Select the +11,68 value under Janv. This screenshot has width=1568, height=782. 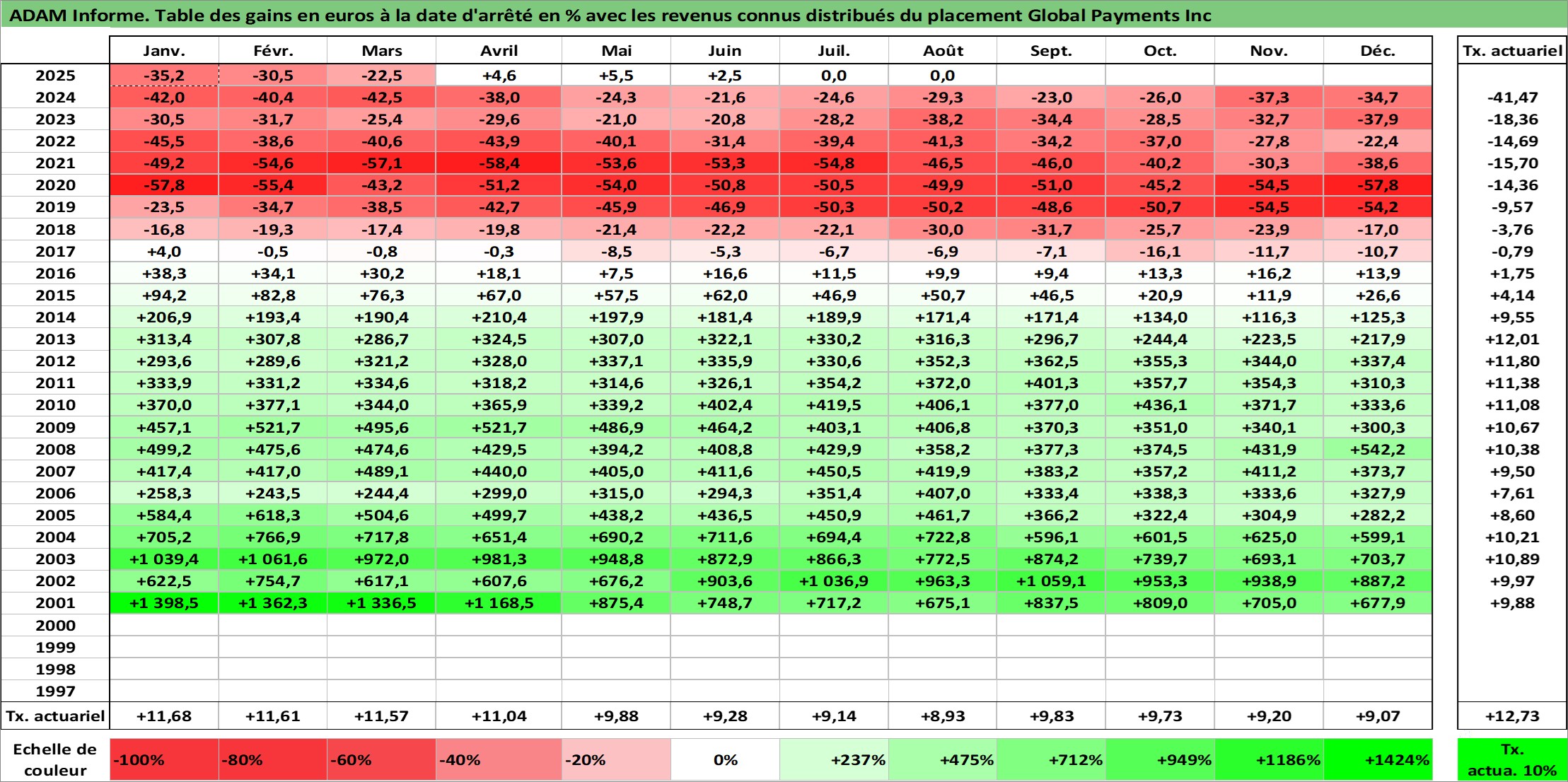tap(164, 716)
